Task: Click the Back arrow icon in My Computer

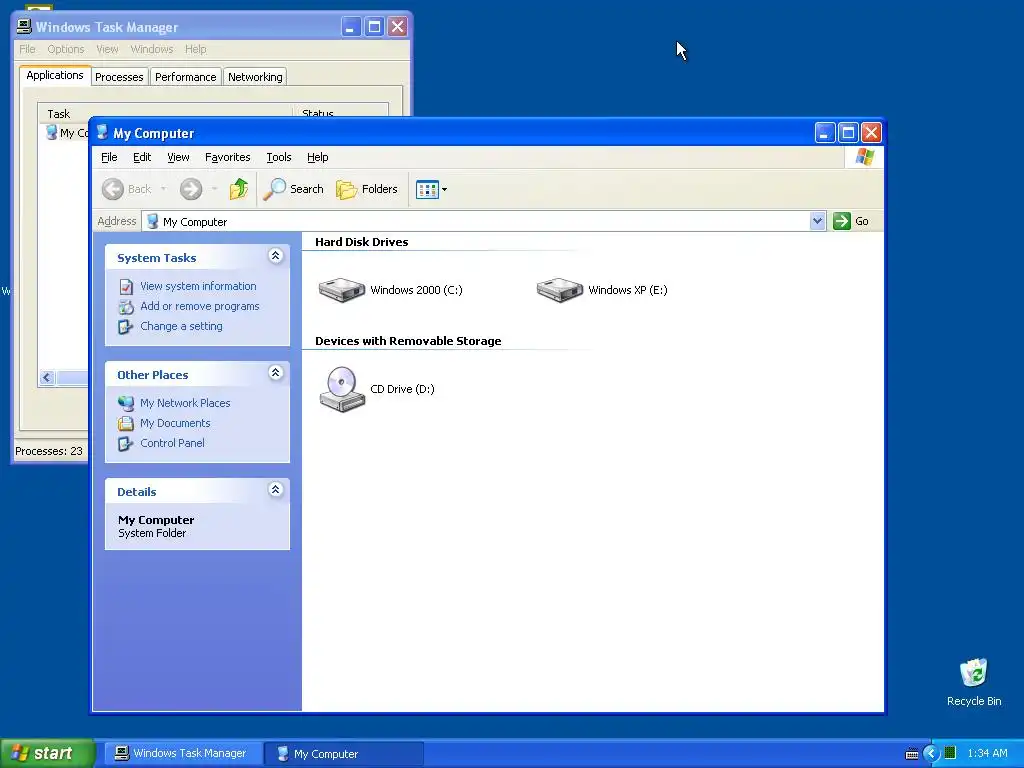Action: [x=112, y=189]
